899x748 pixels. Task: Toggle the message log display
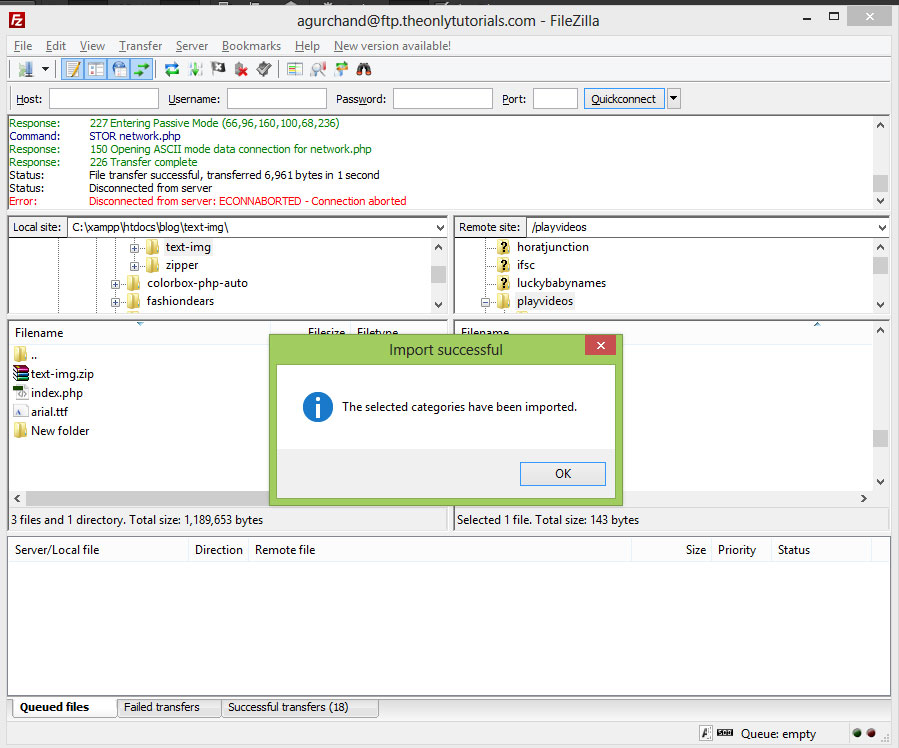[x=73, y=69]
